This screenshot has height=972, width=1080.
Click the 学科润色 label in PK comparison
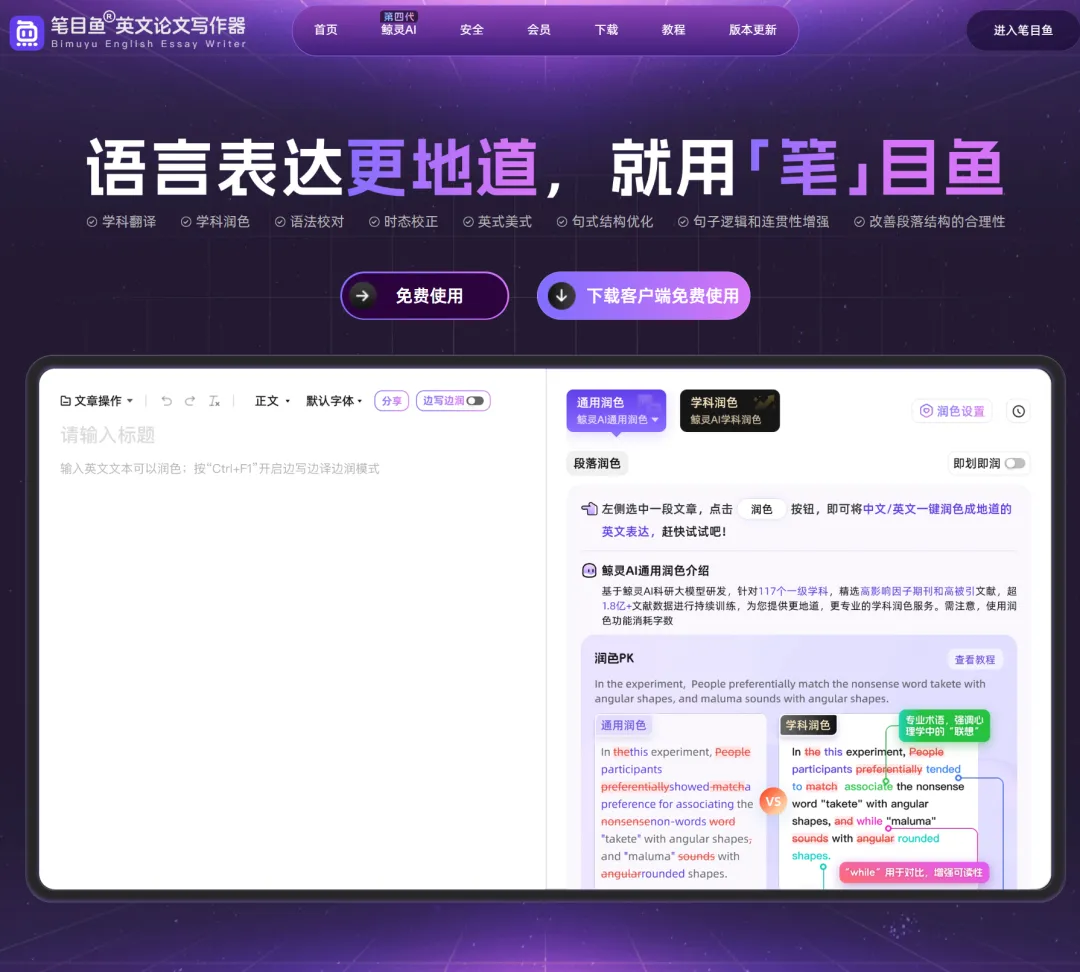click(808, 725)
